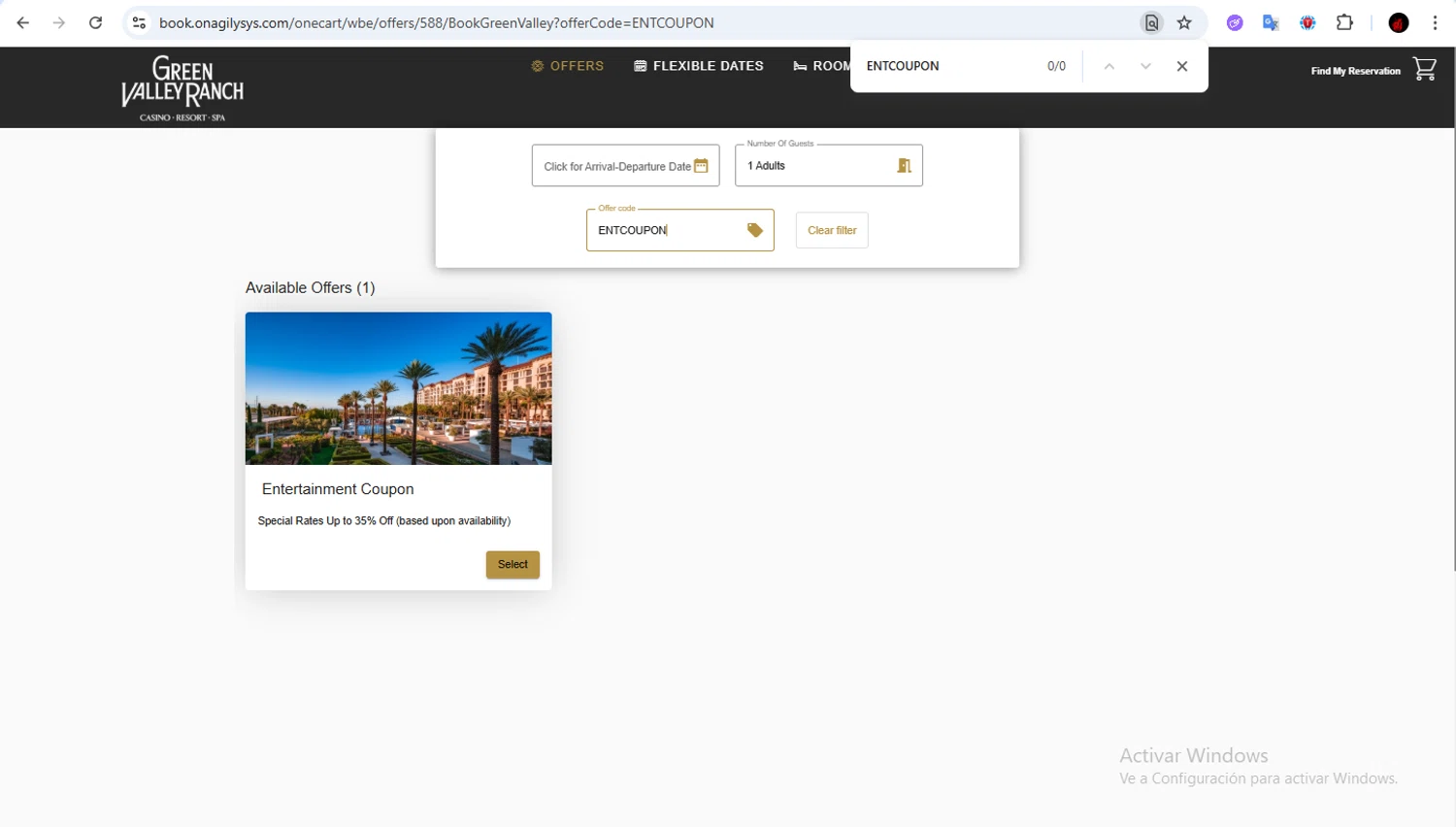Viewport: 1456px width, 827px height.
Task: Open Chrome's three-dot menu
Action: [1435, 22]
